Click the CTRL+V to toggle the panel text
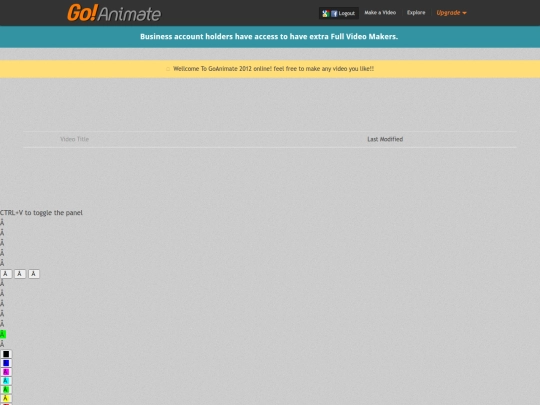Image resolution: width=540 pixels, height=405 pixels. [41, 213]
